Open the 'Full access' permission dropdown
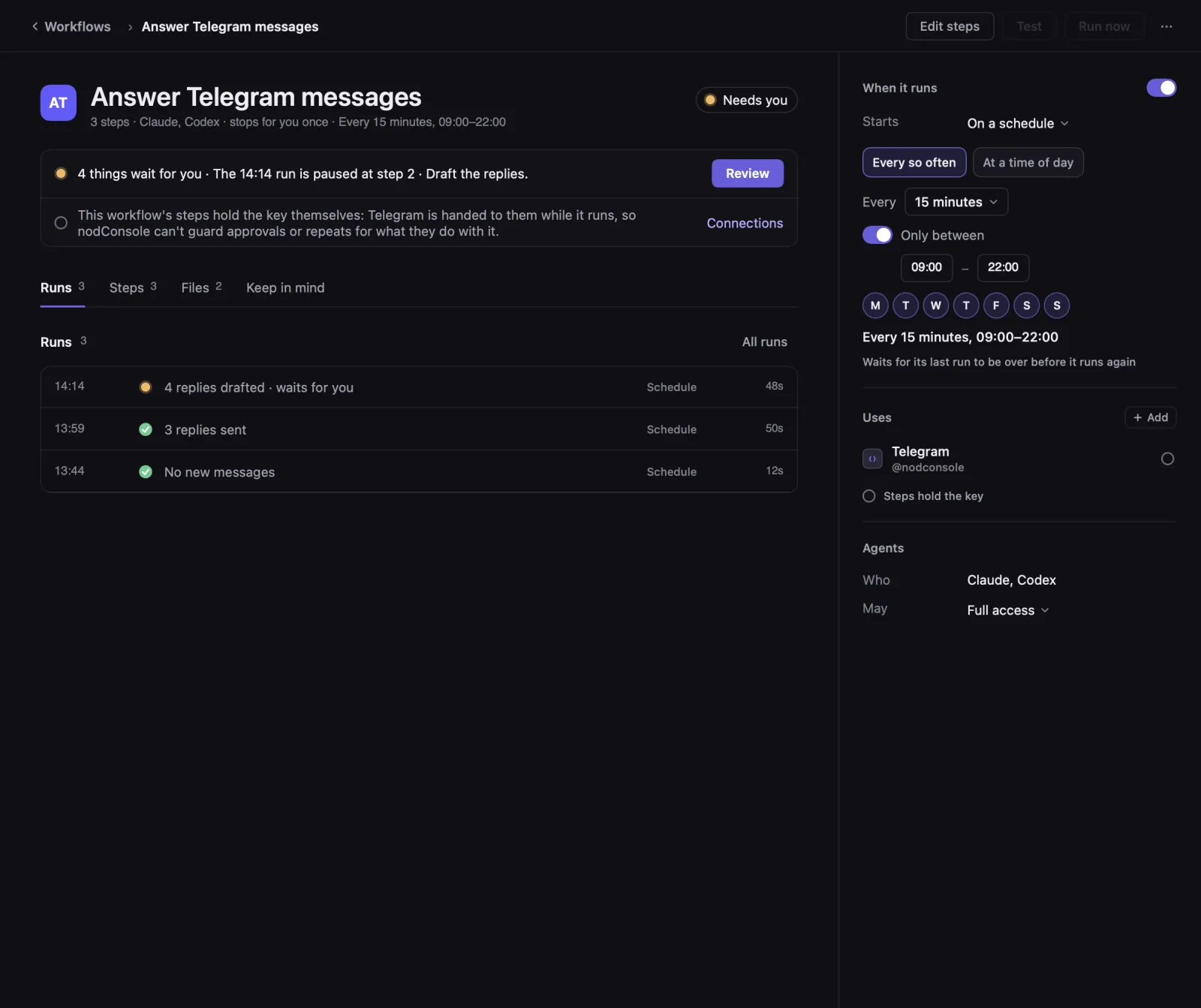The width and height of the screenshot is (1201, 1008). coord(1008,610)
